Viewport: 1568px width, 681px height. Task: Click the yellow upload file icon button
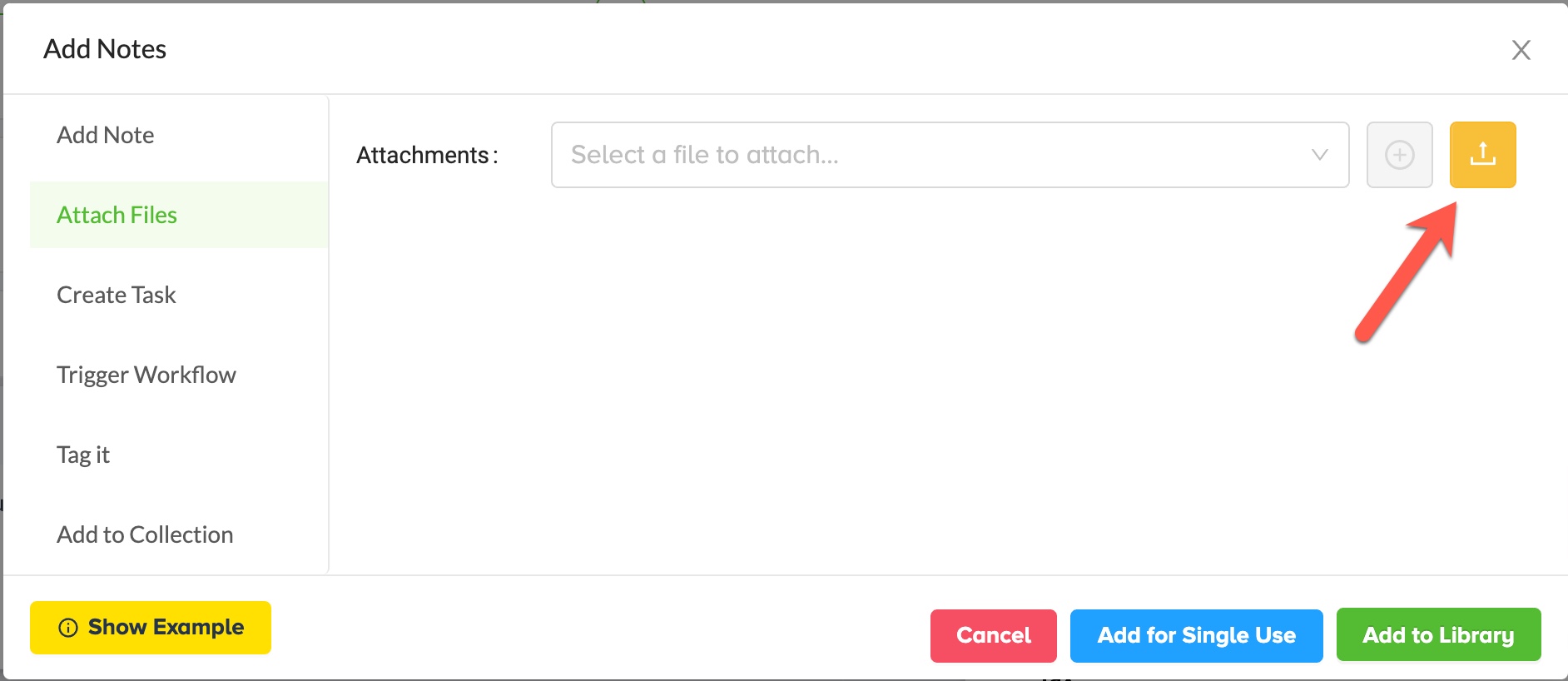point(1482,155)
